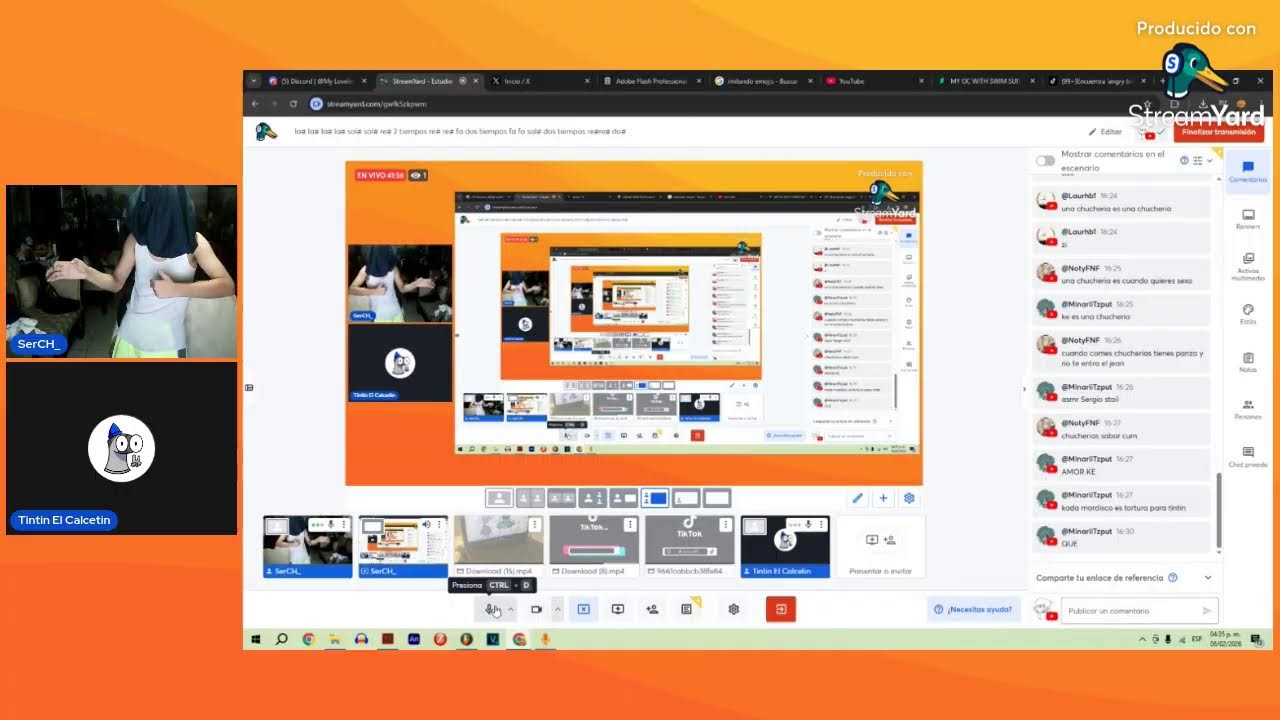Image resolution: width=1280 pixels, height=720 pixels.
Task: Open the comment filter options dropdown
Action: click(1202, 160)
